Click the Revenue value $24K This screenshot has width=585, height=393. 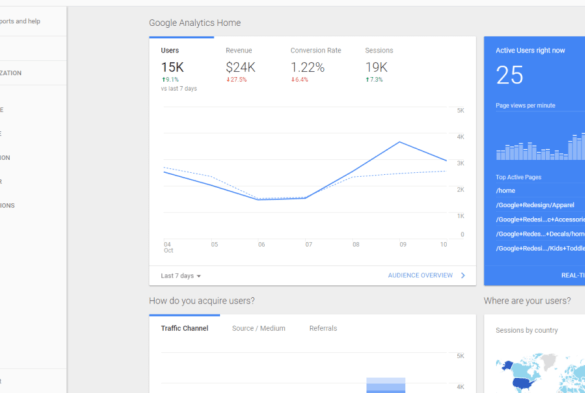[240, 68]
